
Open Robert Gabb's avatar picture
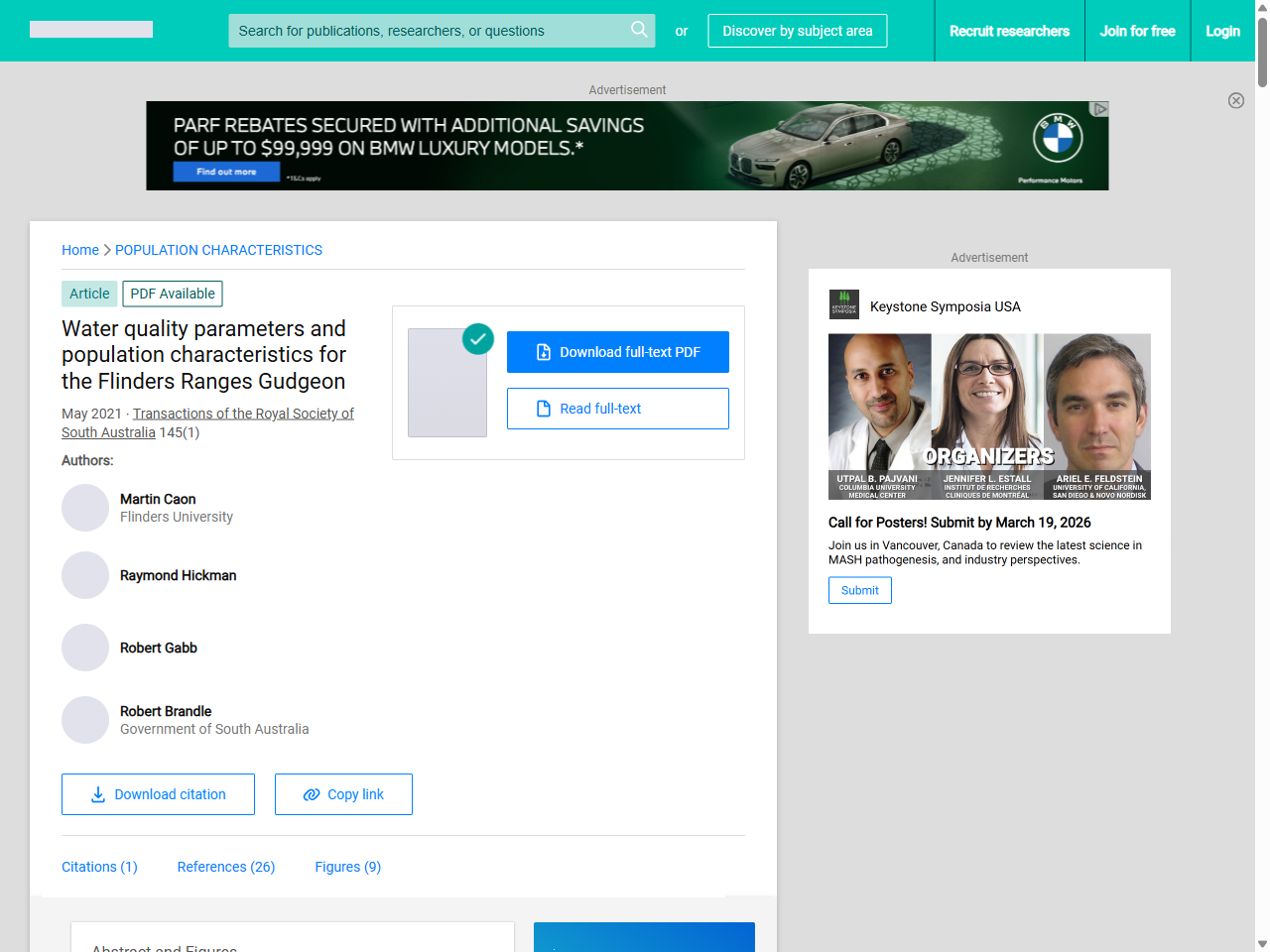pos(85,648)
